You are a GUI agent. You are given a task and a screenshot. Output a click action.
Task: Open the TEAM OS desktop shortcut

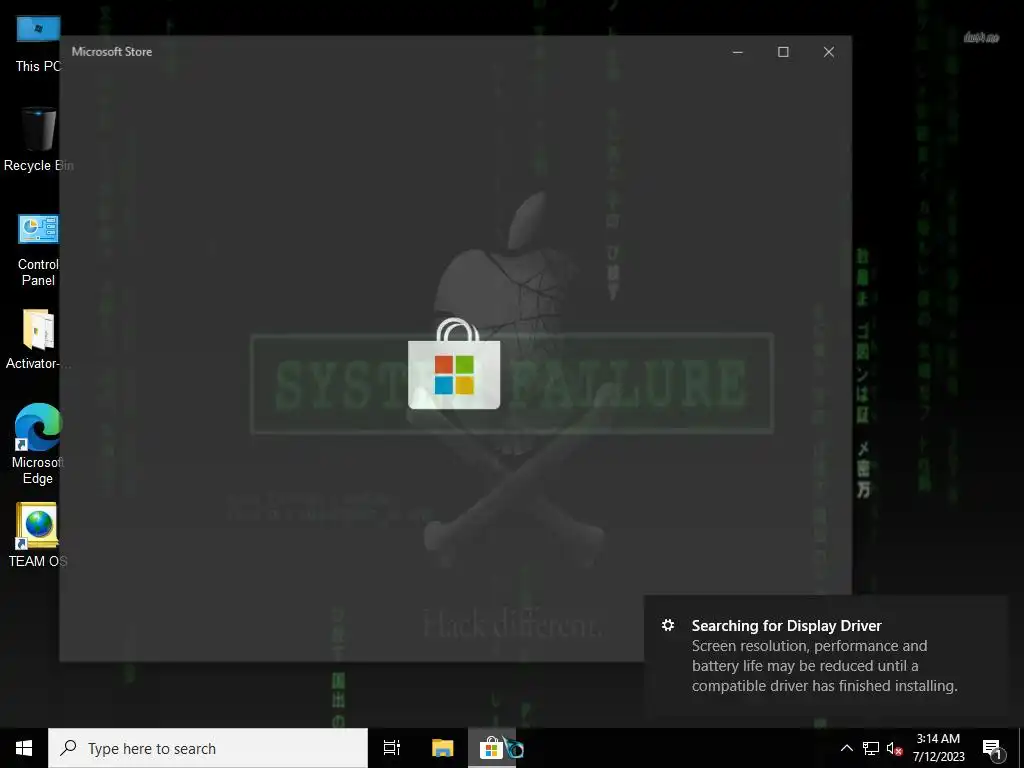pos(38,536)
